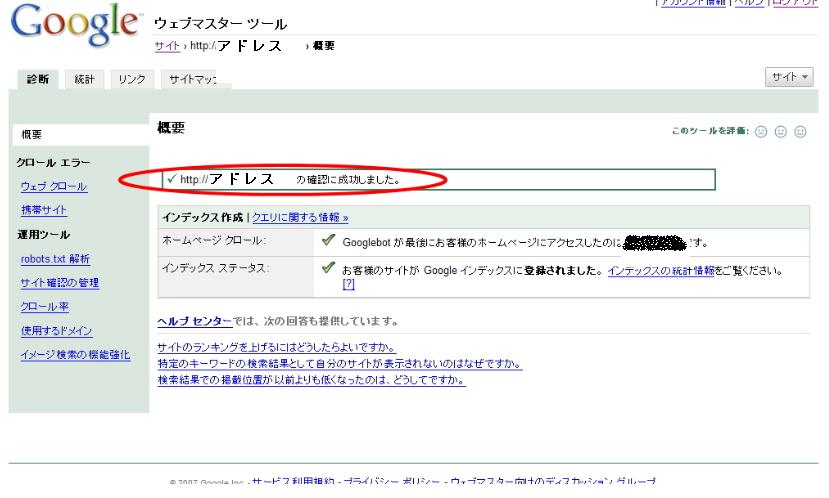Click the 確認に成功しました verification message

coord(439,179)
